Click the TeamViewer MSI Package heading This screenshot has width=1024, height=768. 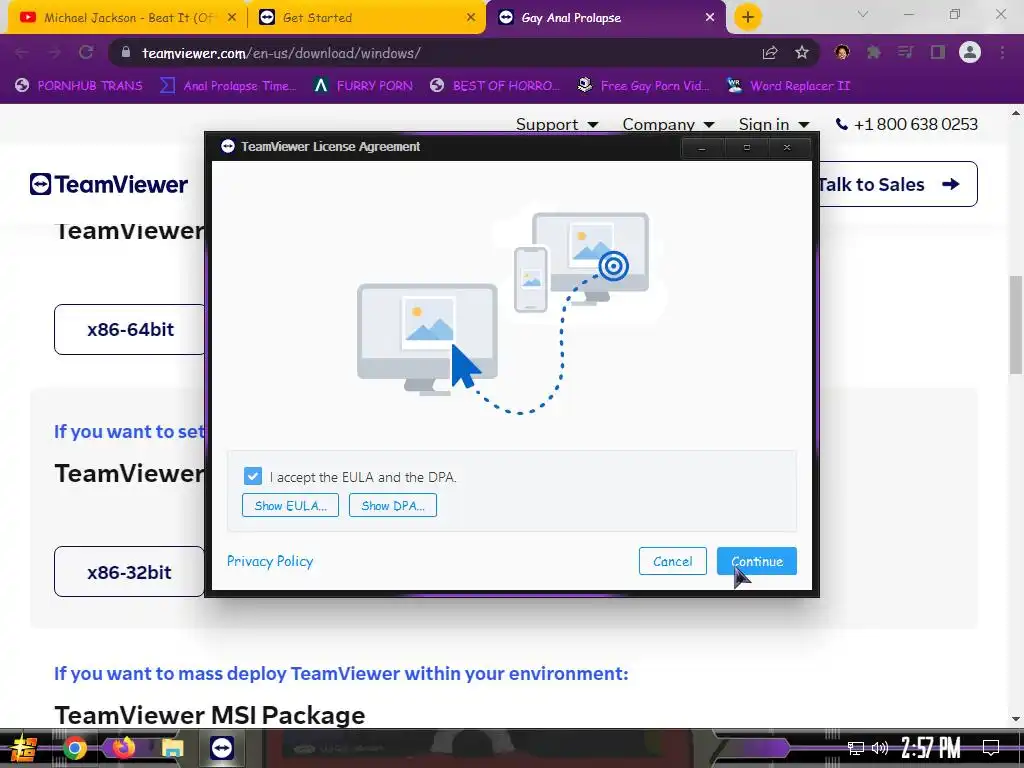[210, 715]
